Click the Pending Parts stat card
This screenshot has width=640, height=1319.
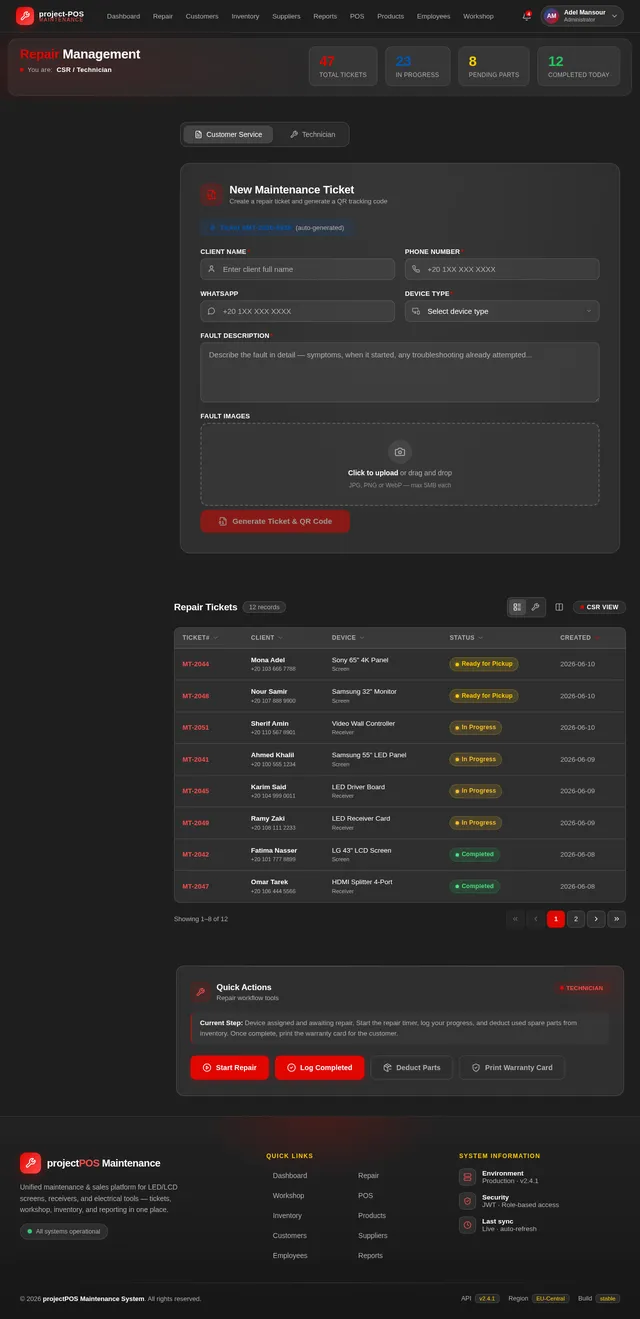(x=494, y=66)
